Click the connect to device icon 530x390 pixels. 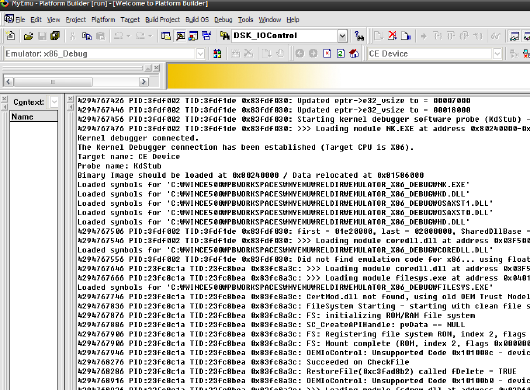[514, 53]
